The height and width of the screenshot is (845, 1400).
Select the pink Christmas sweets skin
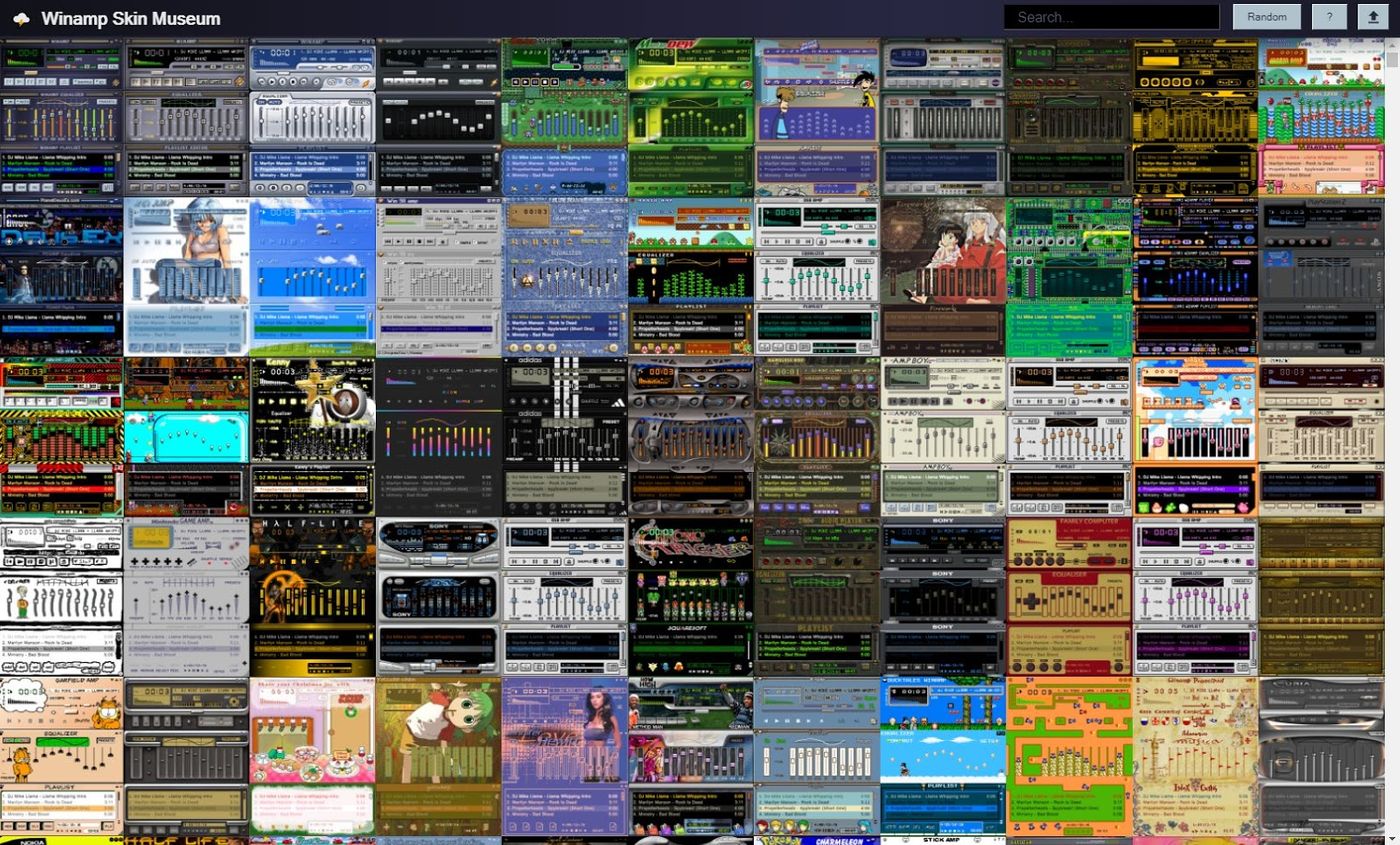(x=313, y=757)
